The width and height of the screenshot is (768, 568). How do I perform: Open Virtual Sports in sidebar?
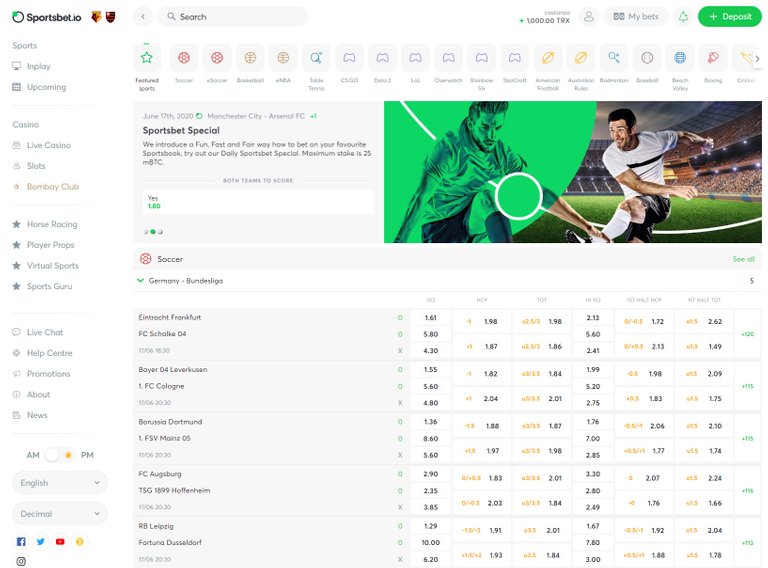(x=46, y=265)
